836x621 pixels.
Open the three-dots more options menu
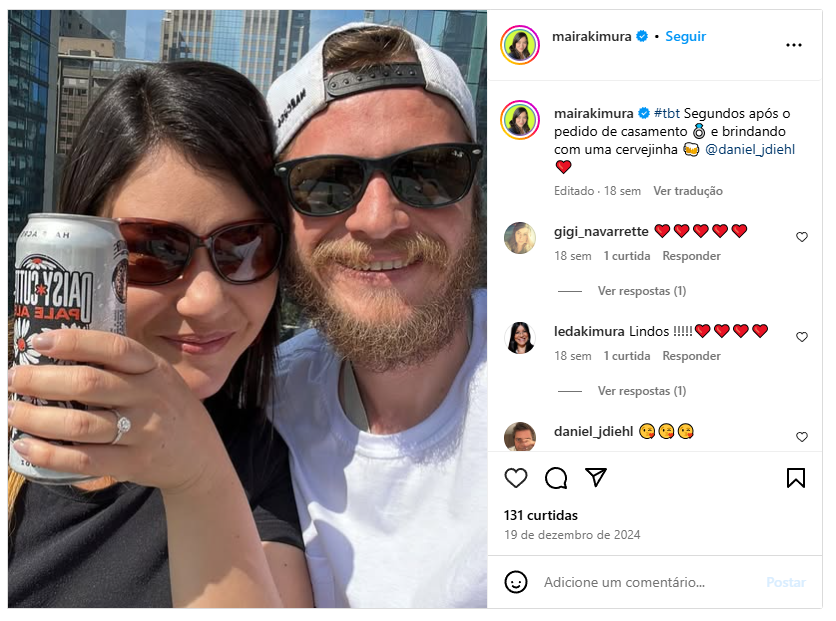[x=793, y=45]
